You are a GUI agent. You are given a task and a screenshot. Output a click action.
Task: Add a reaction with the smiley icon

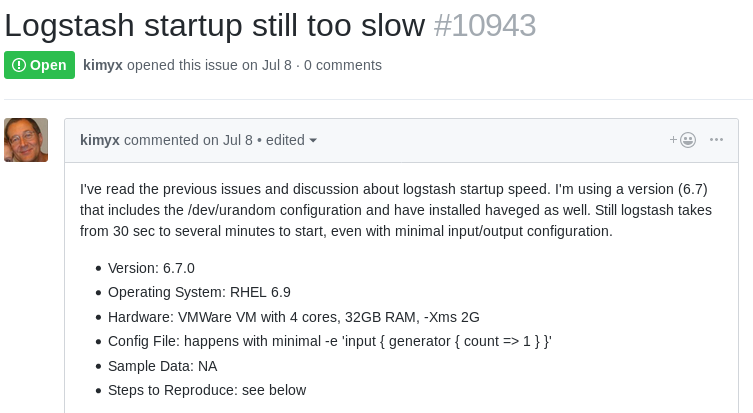click(683, 140)
